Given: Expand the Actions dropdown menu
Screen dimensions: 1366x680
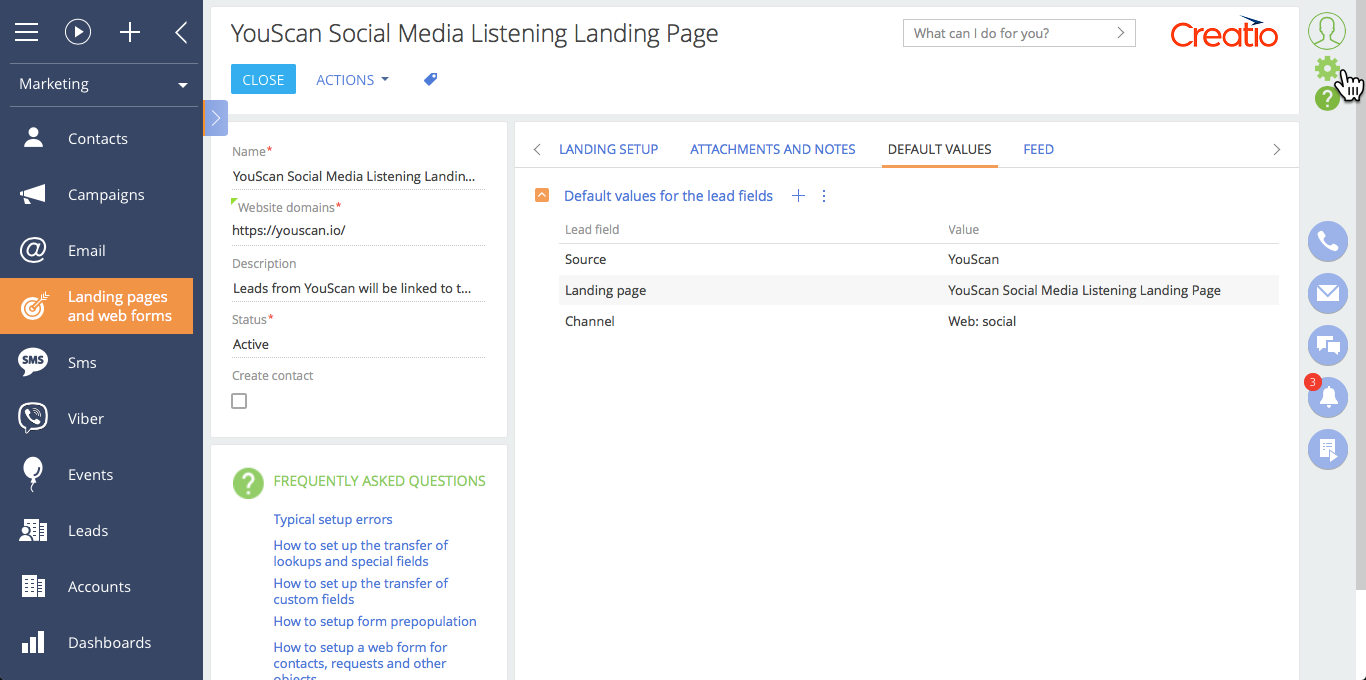Looking at the screenshot, I should [x=352, y=80].
